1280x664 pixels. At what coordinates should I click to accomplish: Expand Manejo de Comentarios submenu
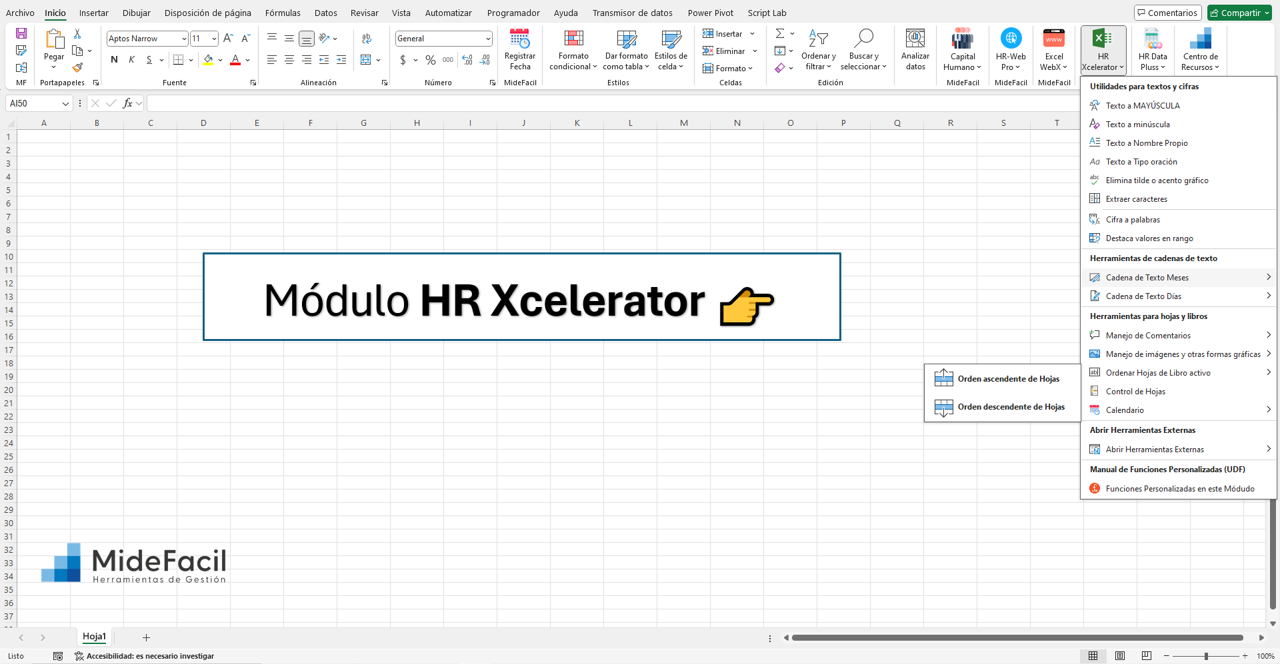coord(1179,335)
